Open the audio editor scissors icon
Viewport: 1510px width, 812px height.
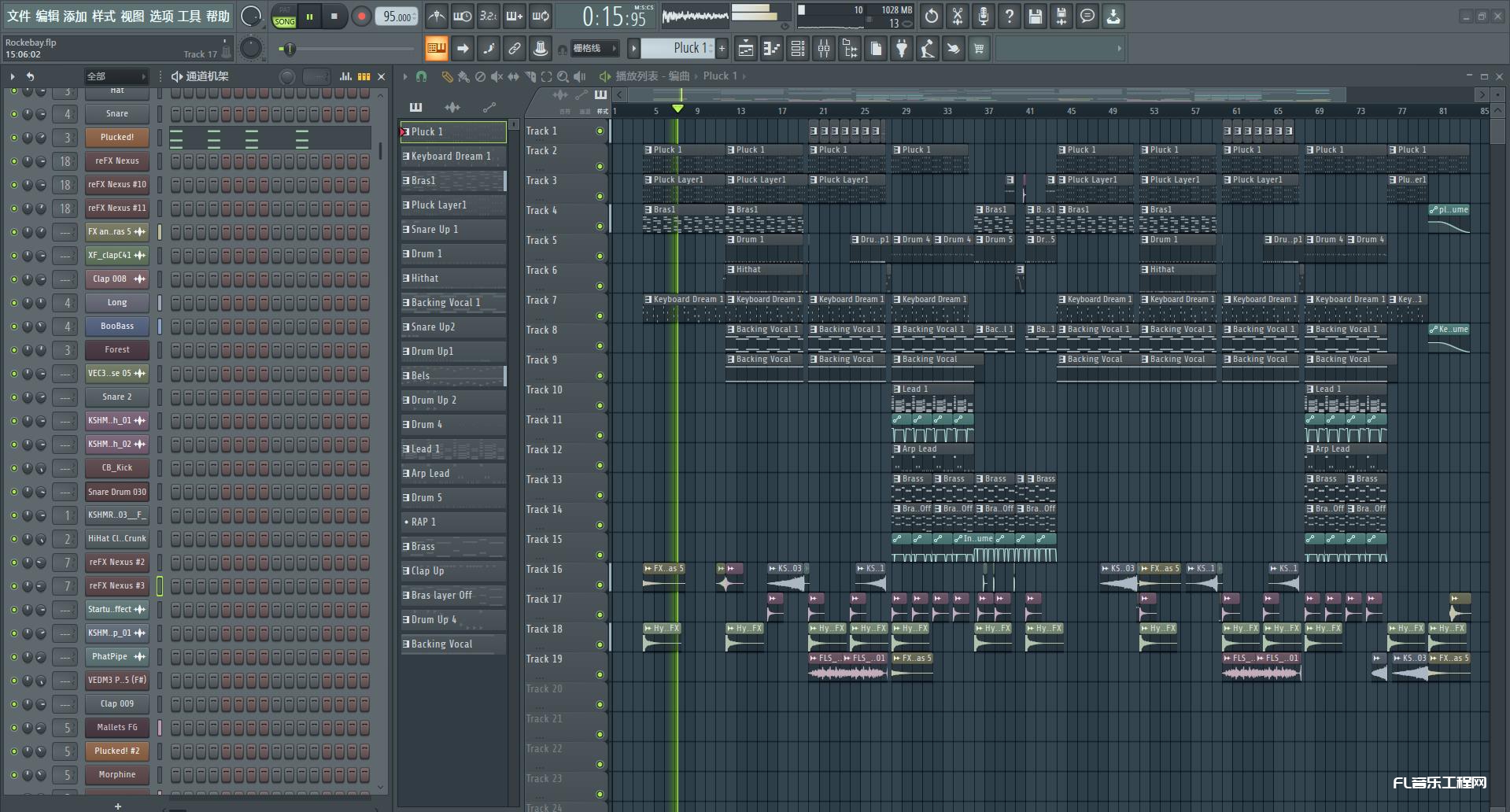(957, 16)
